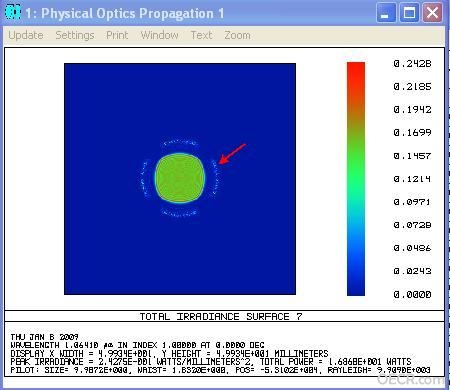Click the green beam spot center
Image resolution: width=450 pixels, height=390 pixels.
click(x=180, y=178)
